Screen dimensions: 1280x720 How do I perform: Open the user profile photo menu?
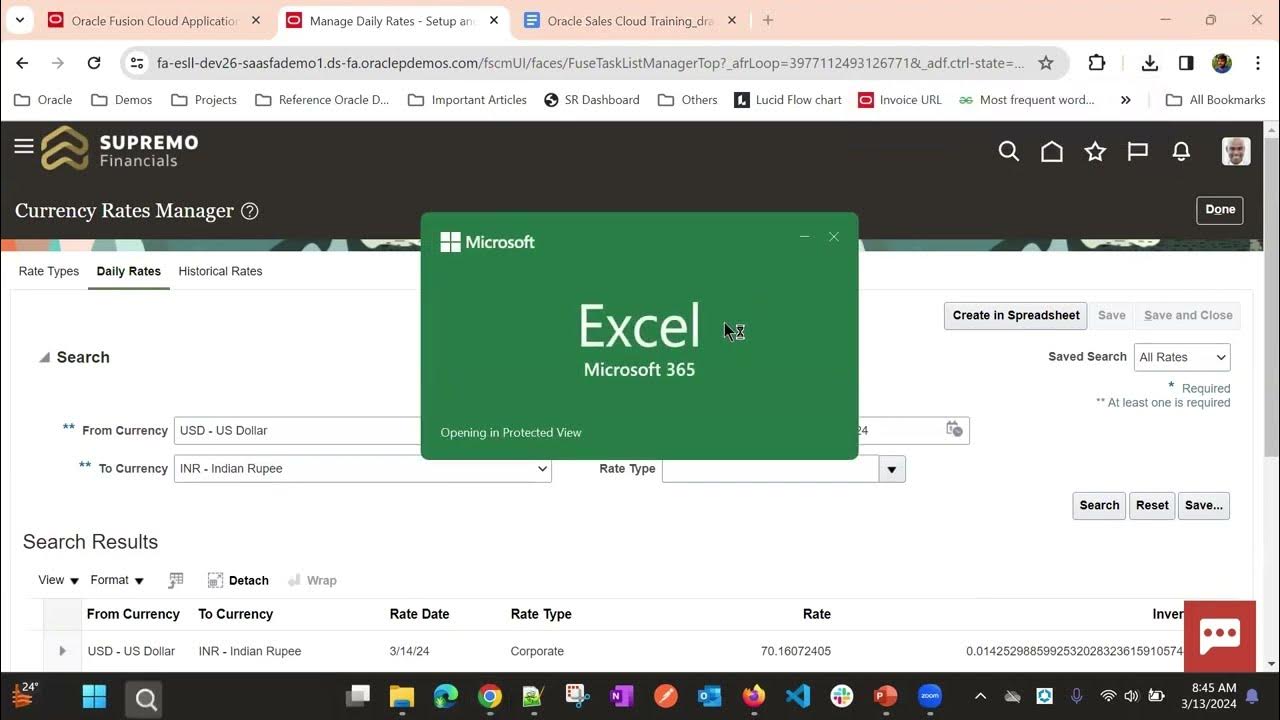[x=1236, y=151]
